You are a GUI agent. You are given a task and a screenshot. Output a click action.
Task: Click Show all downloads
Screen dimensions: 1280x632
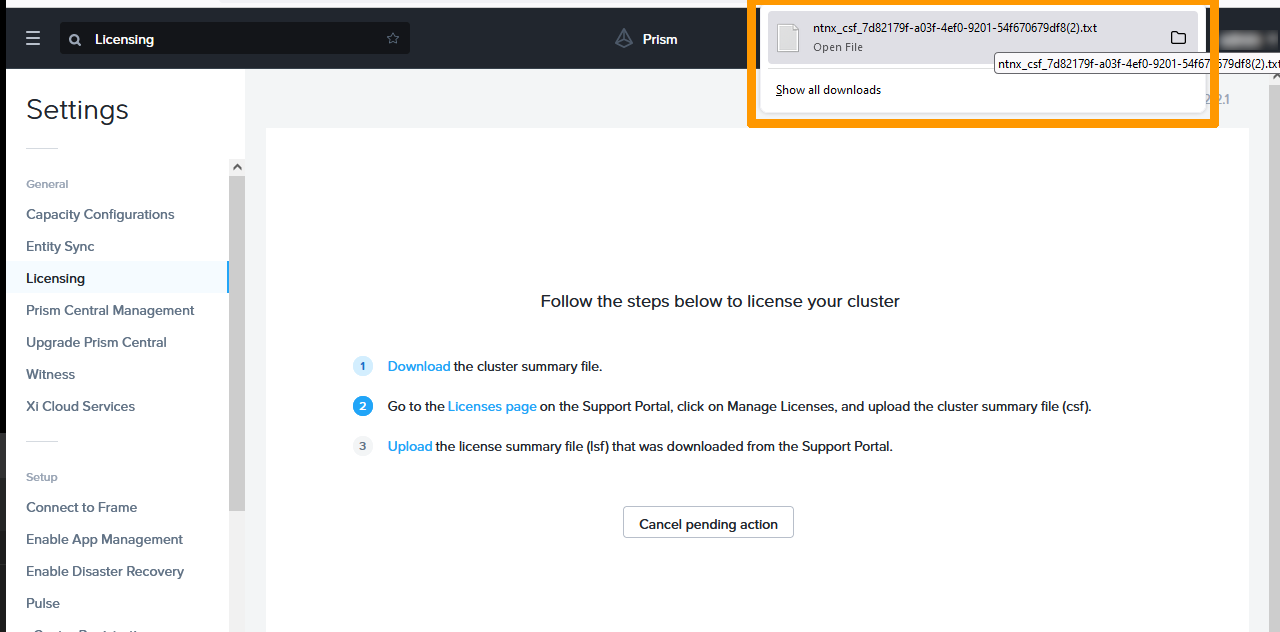point(828,90)
